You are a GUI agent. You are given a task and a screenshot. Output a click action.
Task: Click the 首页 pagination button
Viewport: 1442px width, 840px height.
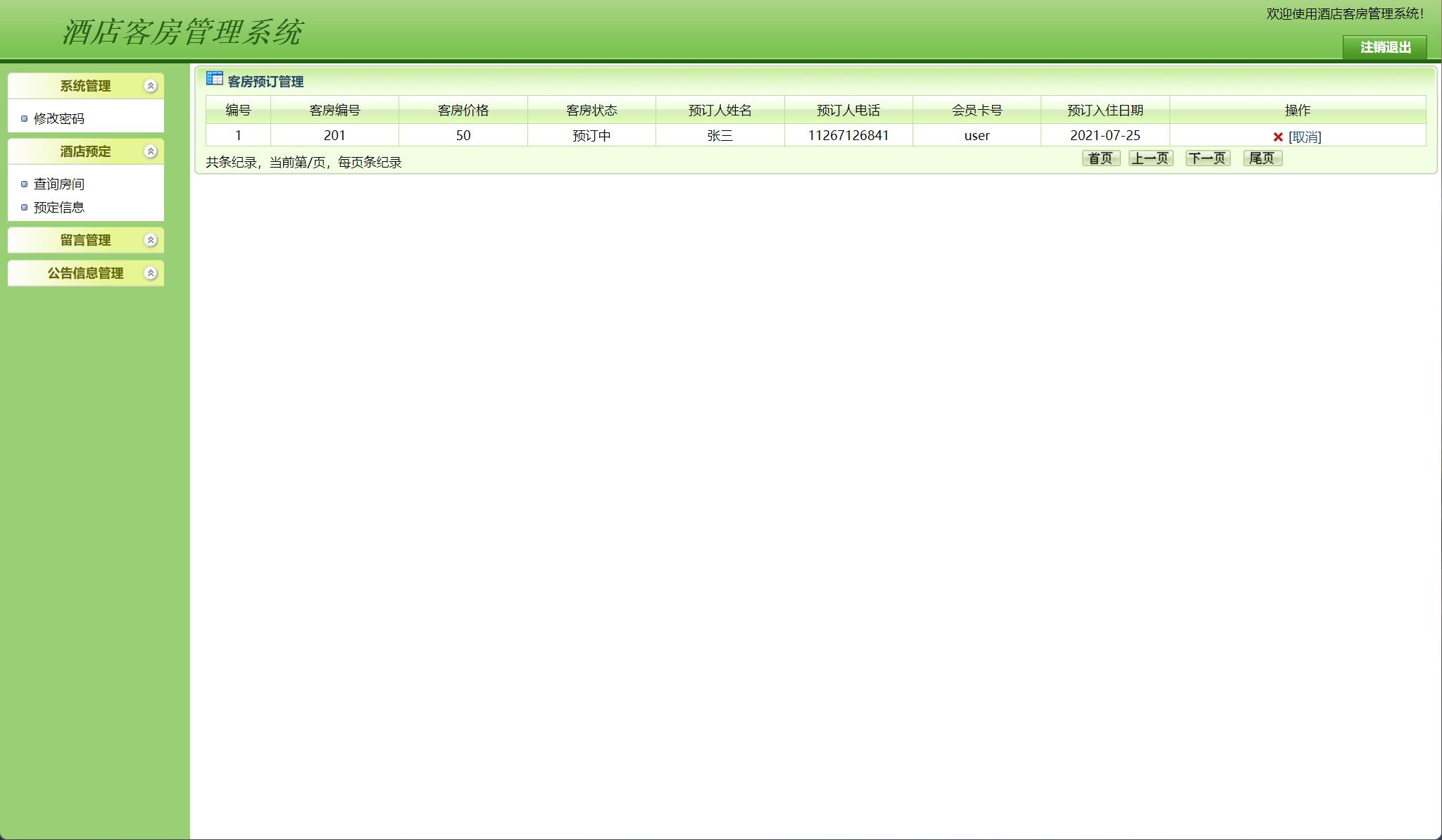(x=1101, y=158)
